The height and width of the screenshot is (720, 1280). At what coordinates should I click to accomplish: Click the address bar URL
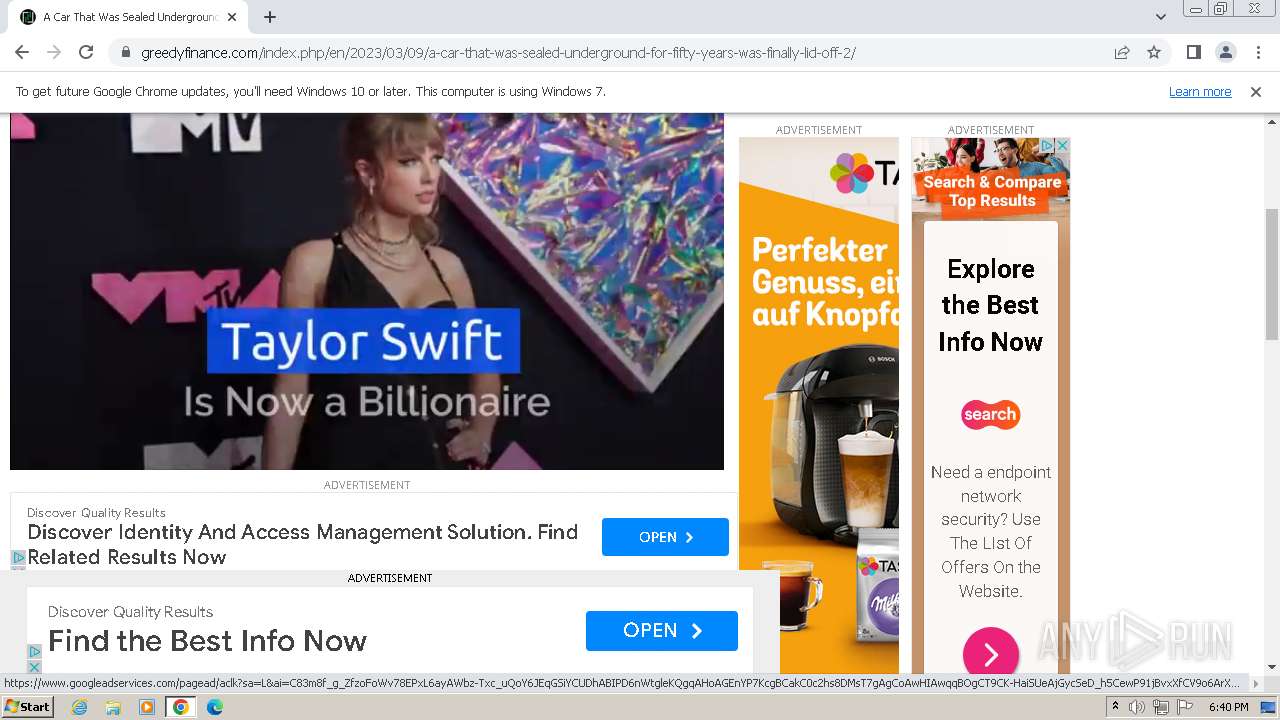(498, 53)
